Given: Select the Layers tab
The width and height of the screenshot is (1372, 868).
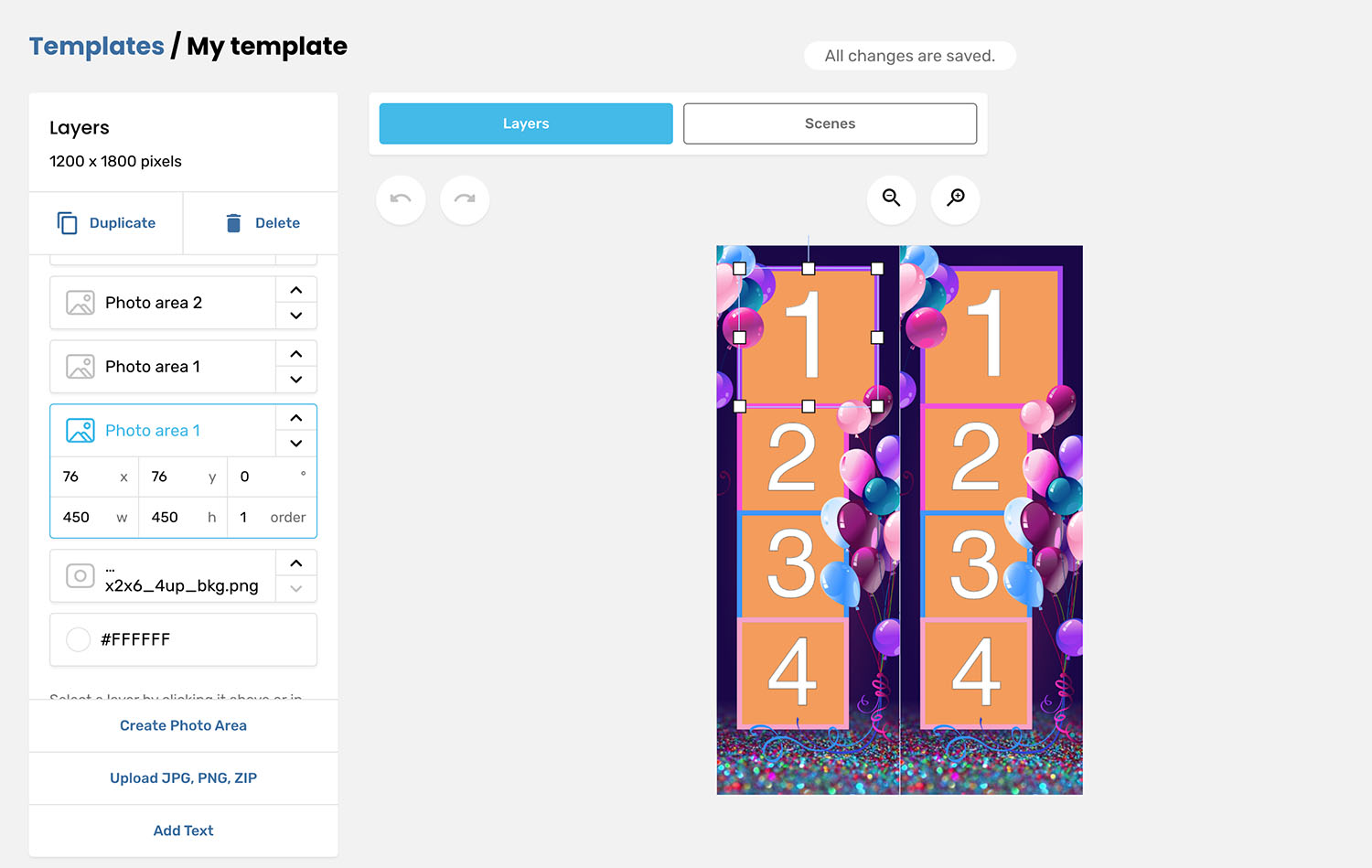Looking at the screenshot, I should point(526,123).
